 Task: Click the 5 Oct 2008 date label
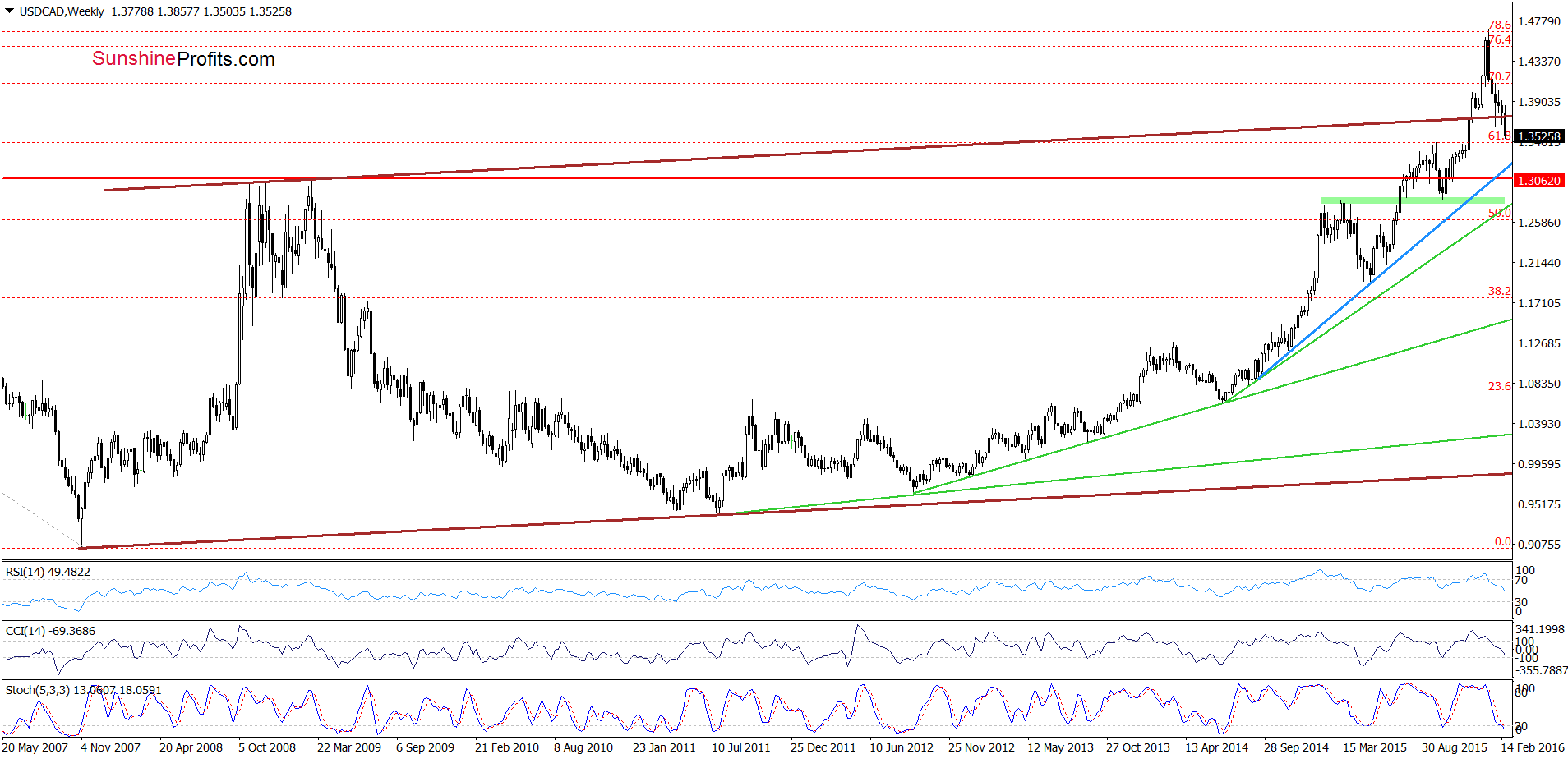[267, 747]
